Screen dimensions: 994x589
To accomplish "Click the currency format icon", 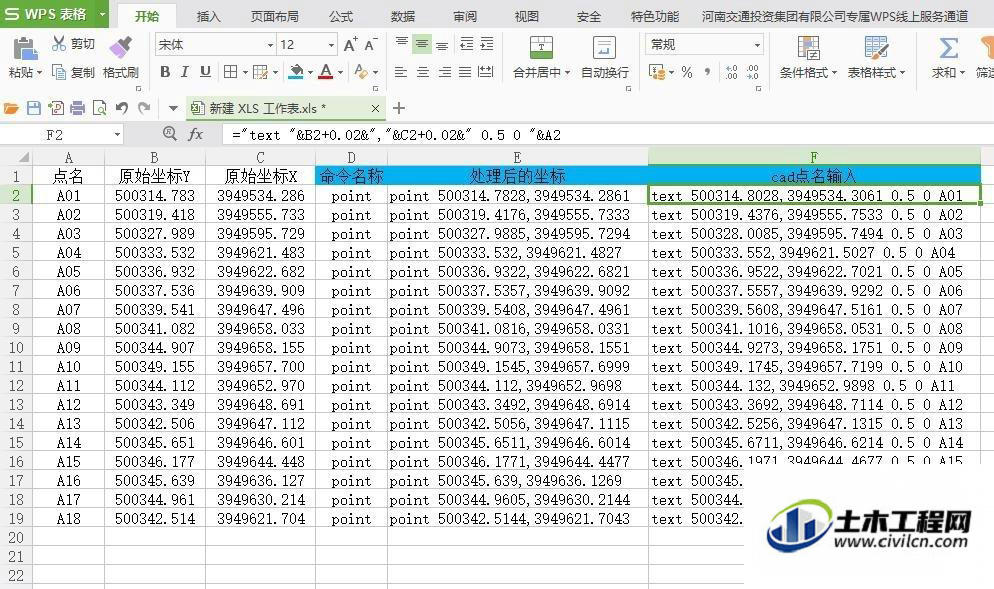I will 656,72.
